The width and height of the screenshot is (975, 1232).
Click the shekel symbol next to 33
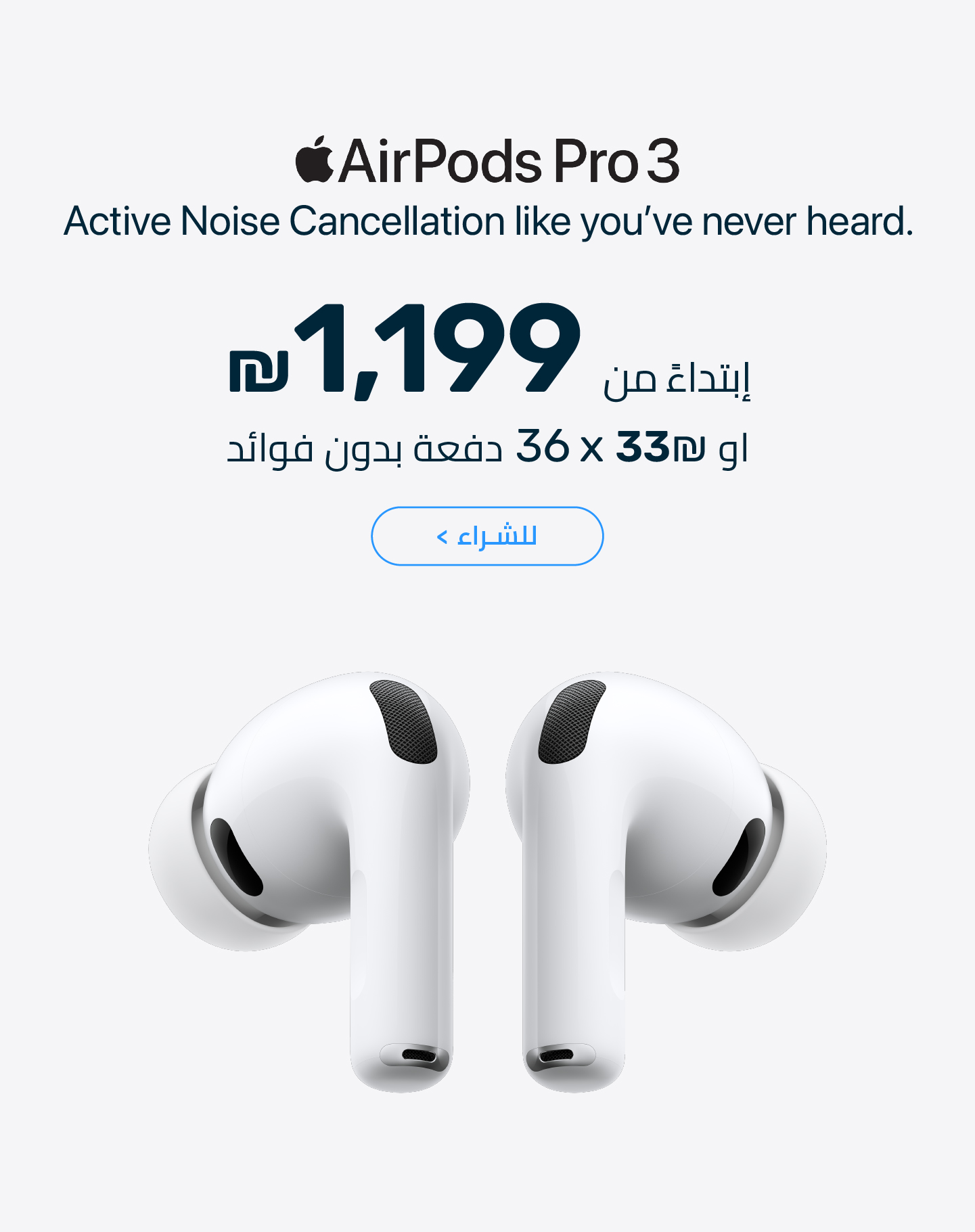(689, 449)
